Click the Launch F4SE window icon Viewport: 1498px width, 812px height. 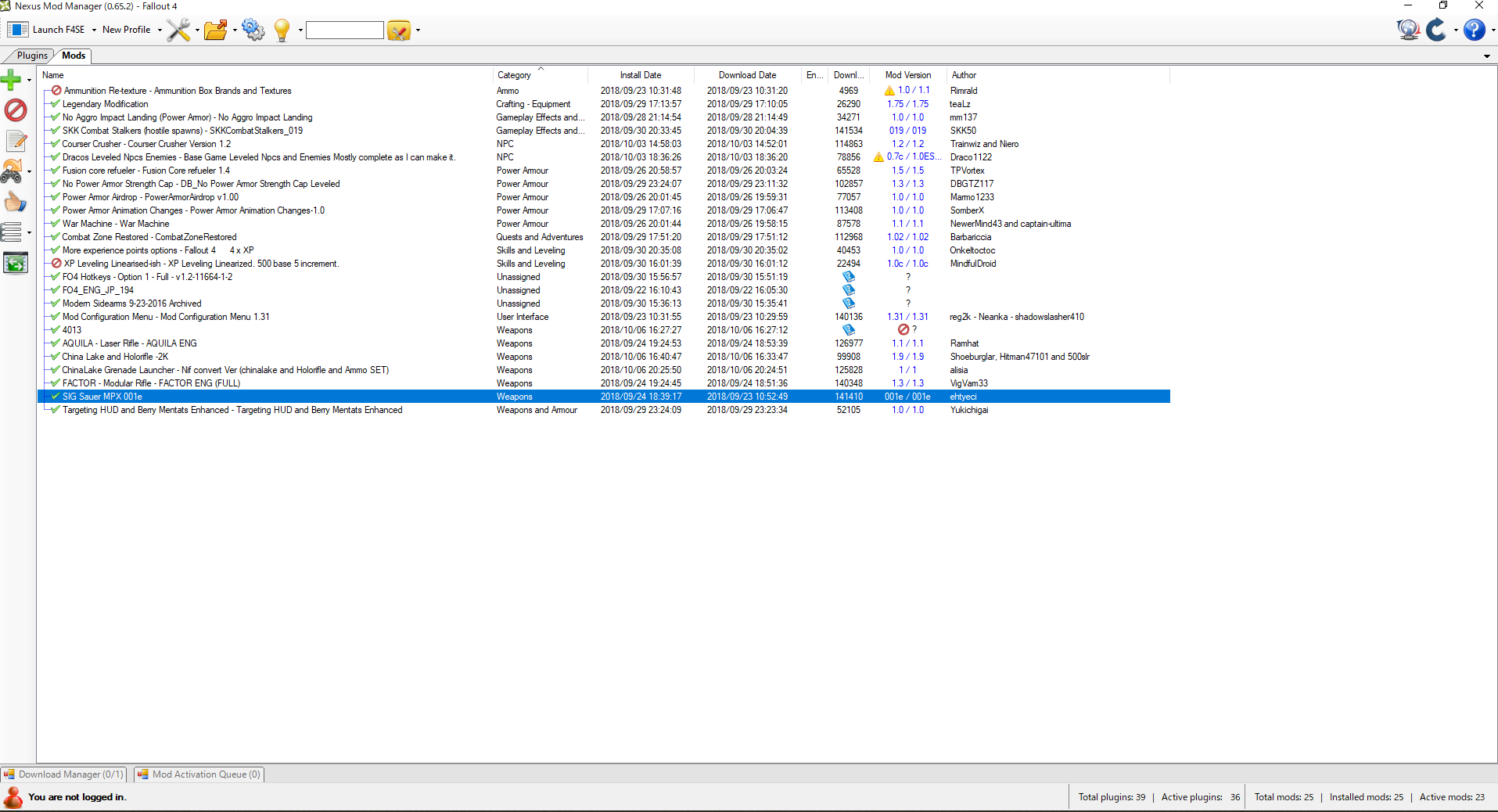point(18,30)
